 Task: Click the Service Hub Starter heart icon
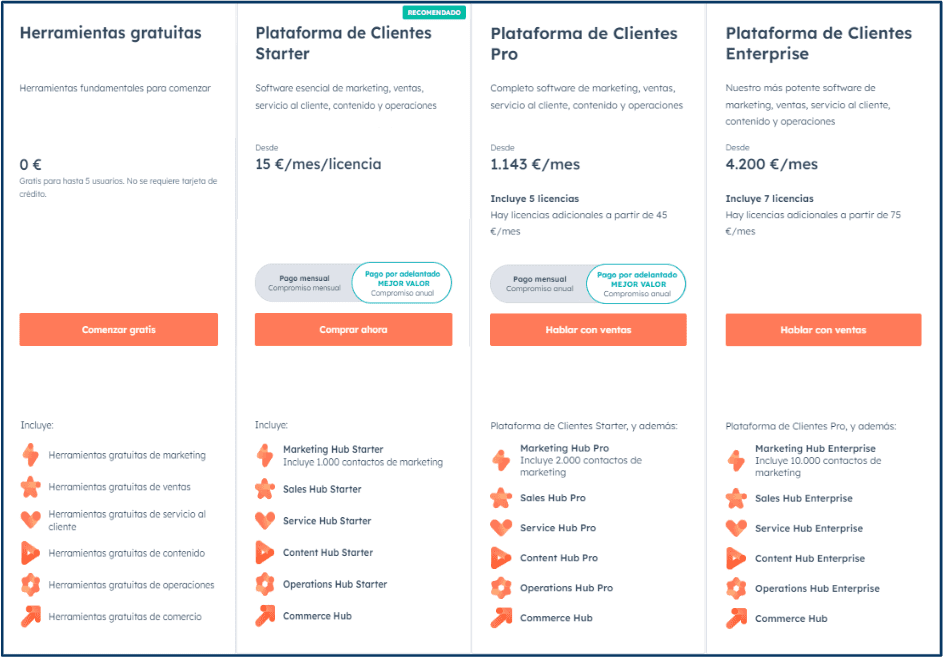point(265,520)
